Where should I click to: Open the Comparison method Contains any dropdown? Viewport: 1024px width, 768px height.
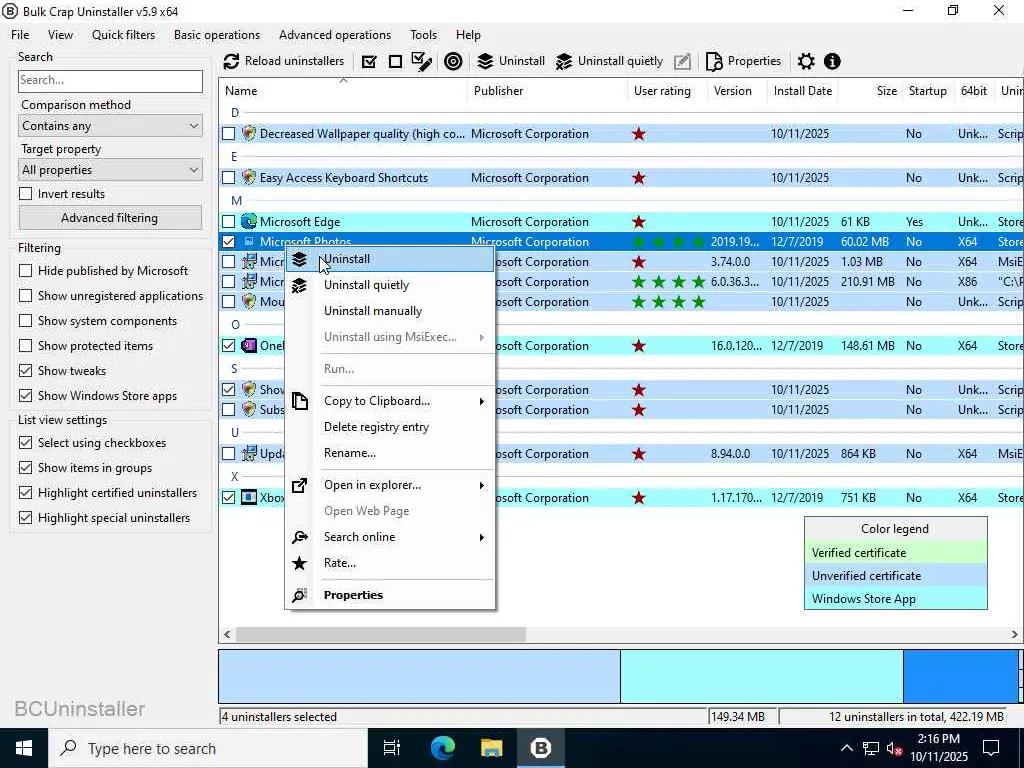click(x=110, y=126)
